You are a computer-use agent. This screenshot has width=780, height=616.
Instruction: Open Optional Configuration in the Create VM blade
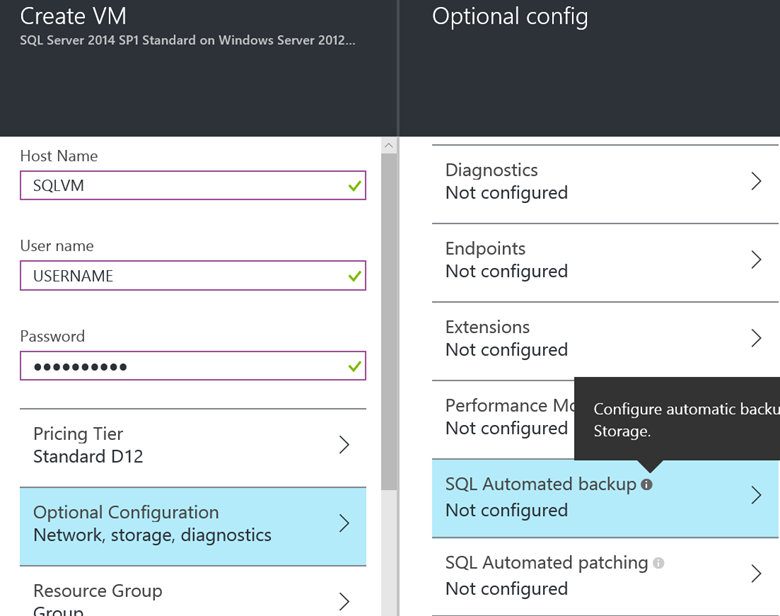point(193,526)
